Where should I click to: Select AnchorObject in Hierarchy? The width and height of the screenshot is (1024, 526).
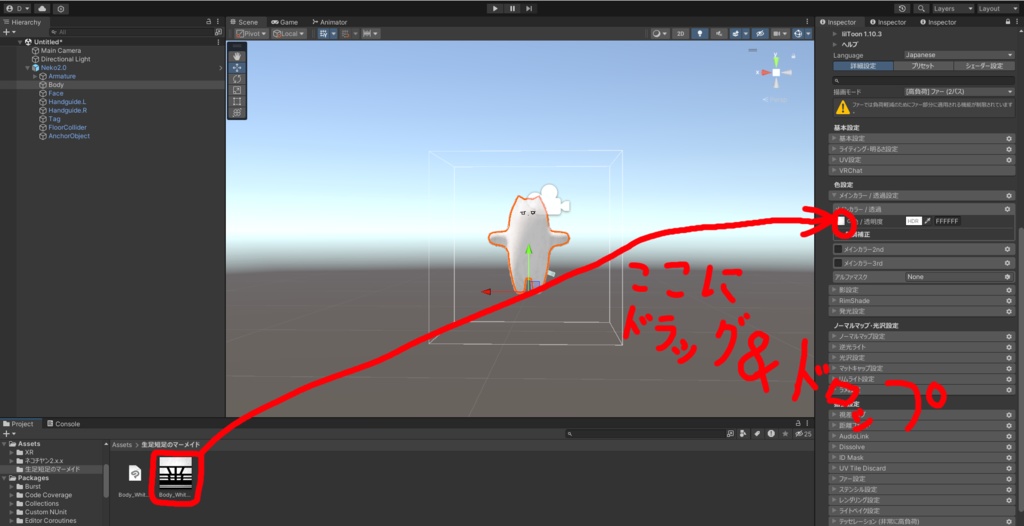click(69, 136)
